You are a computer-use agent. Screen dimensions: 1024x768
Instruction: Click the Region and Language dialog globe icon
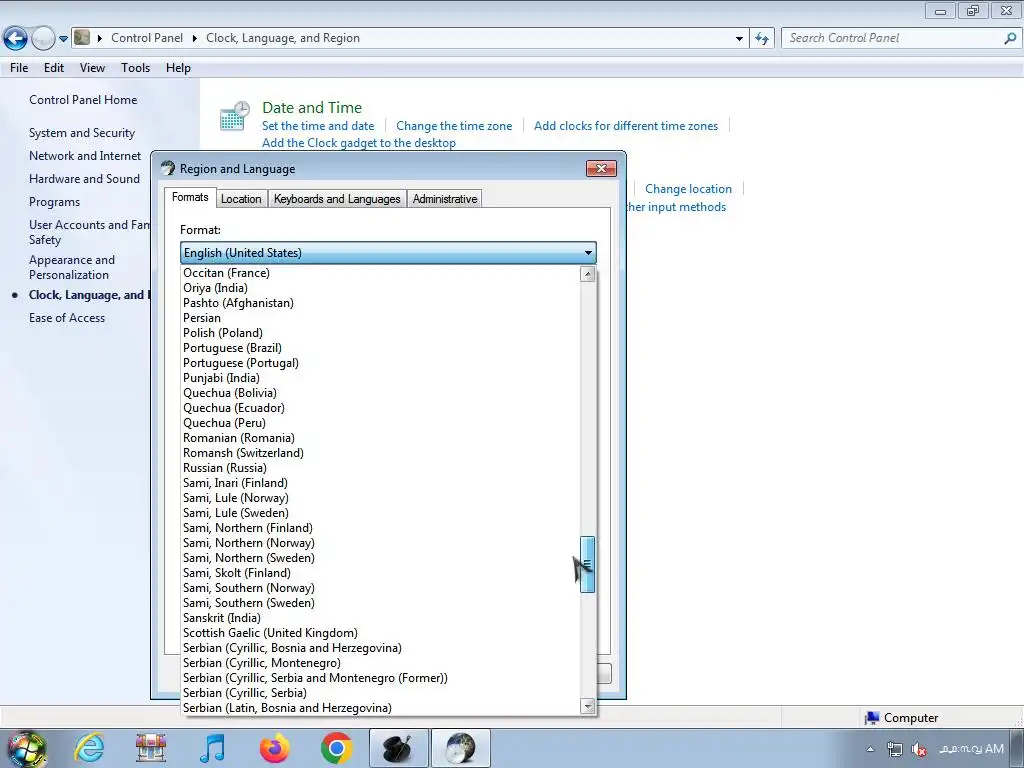(x=168, y=168)
